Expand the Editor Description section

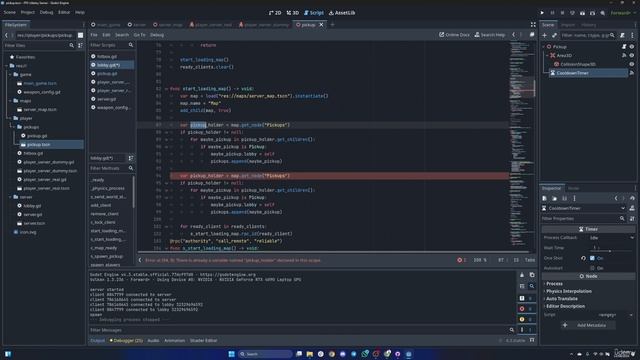(565, 306)
